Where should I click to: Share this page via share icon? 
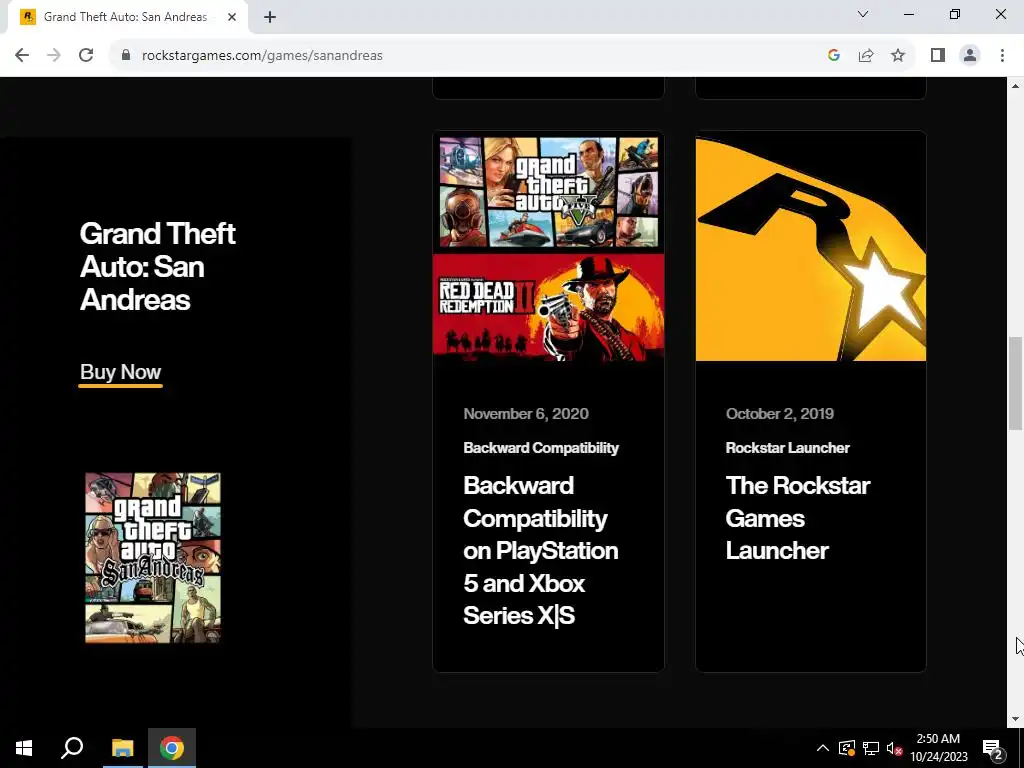point(866,56)
